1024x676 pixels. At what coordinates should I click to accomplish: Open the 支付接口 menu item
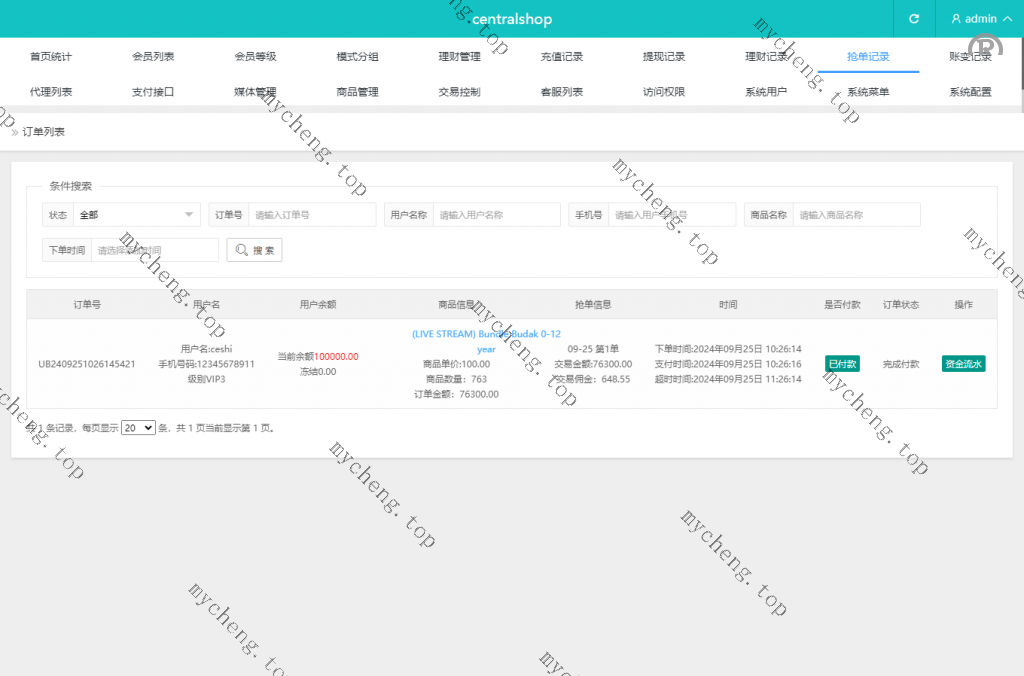click(x=153, y=92)
